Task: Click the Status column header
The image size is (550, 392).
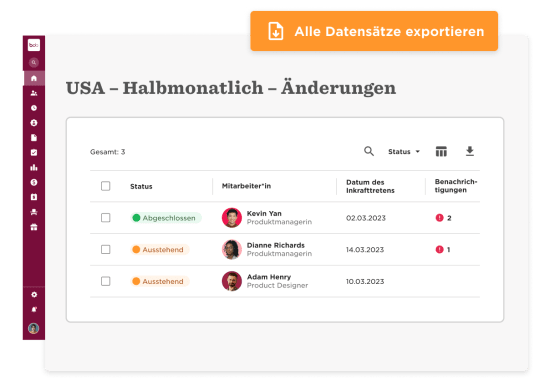Action: (141, 186)
